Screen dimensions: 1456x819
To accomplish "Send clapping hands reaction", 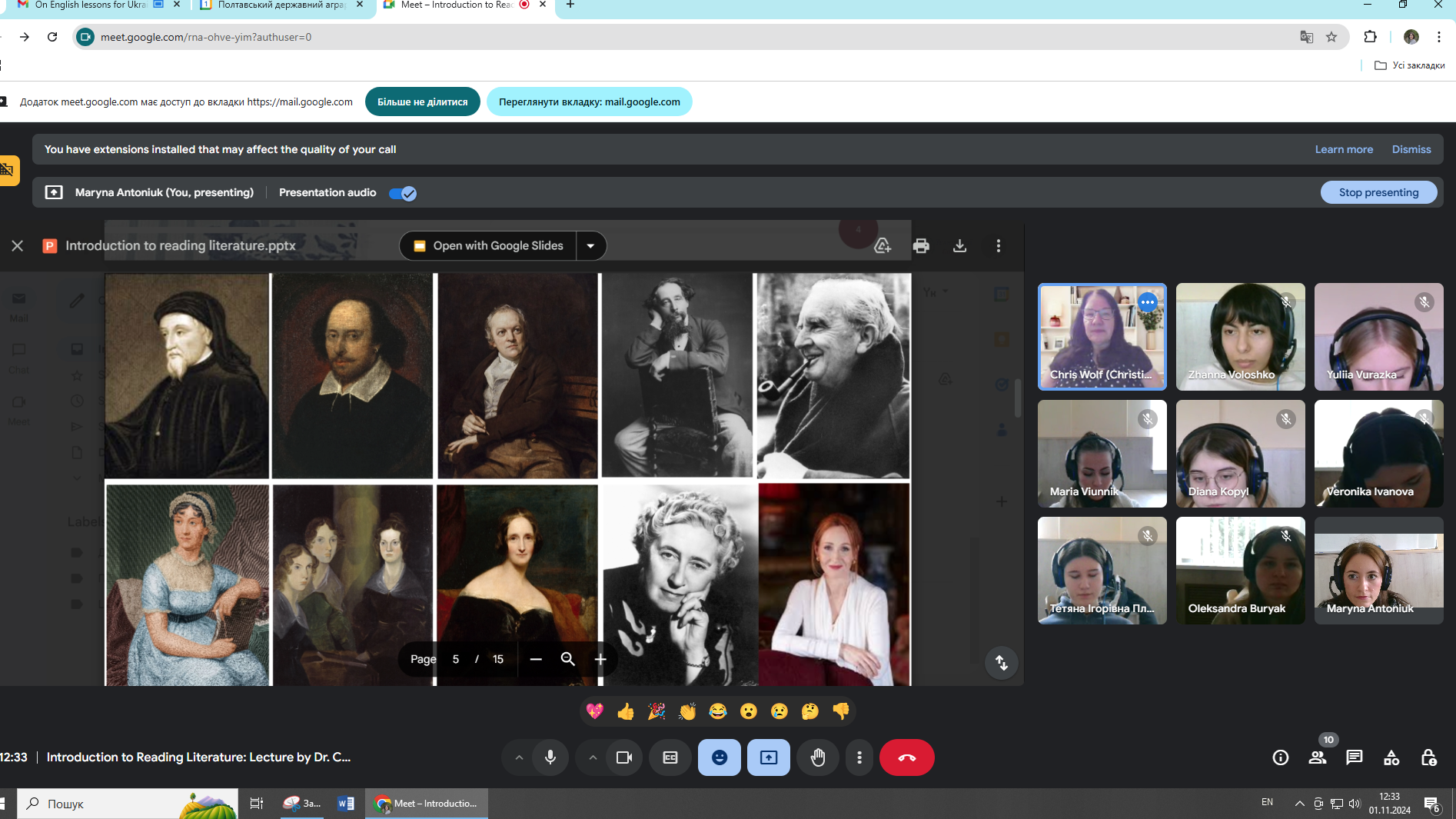I will click(687, 711).
